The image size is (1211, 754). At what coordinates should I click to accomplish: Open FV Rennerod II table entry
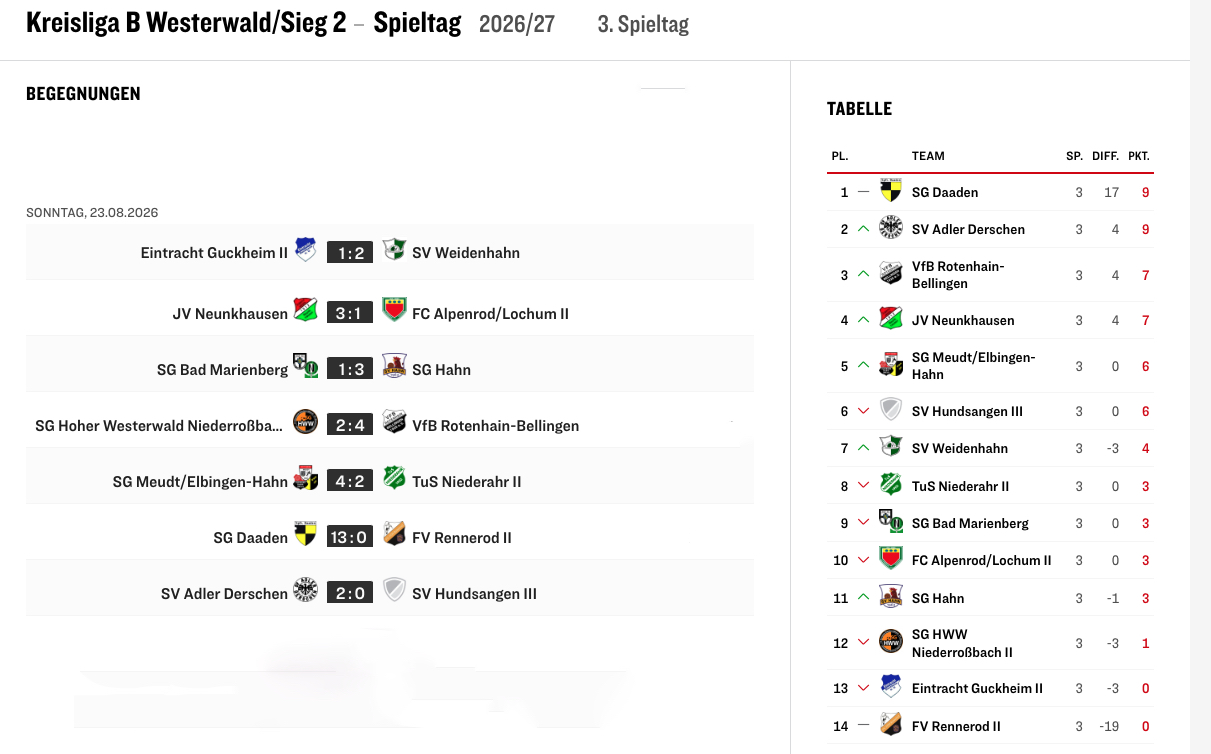tap(990, 726)
